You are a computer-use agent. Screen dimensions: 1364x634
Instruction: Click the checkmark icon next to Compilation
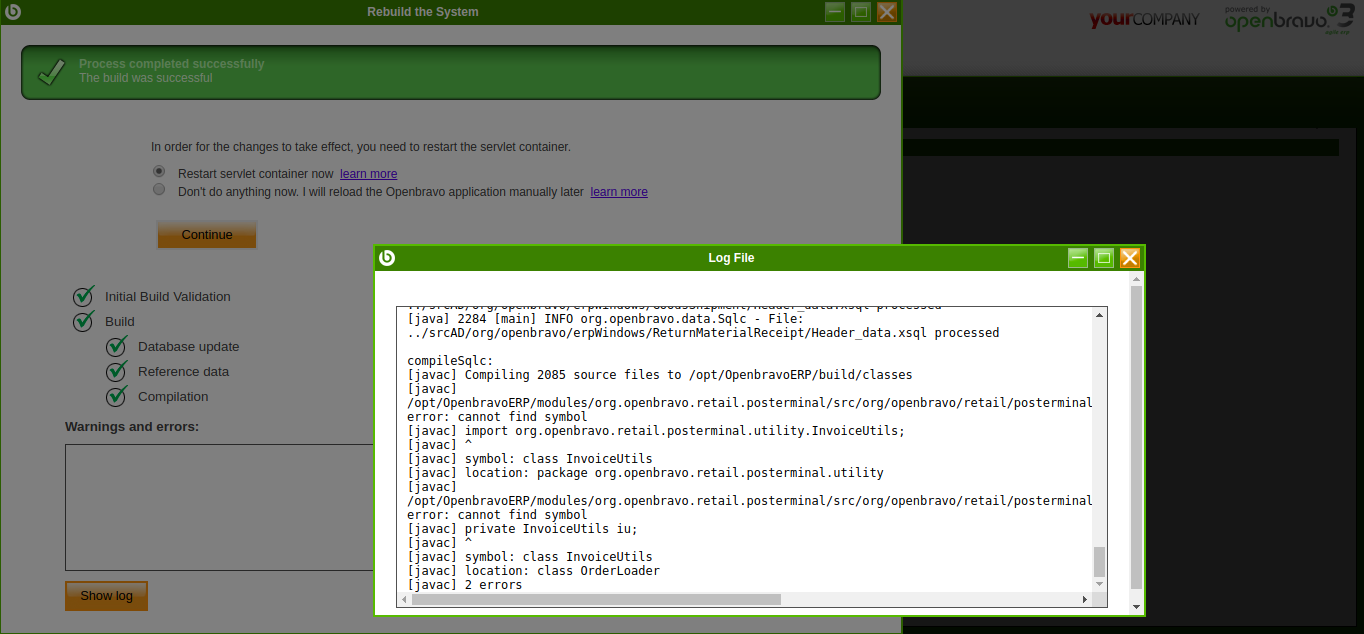[x=117, y=396]
